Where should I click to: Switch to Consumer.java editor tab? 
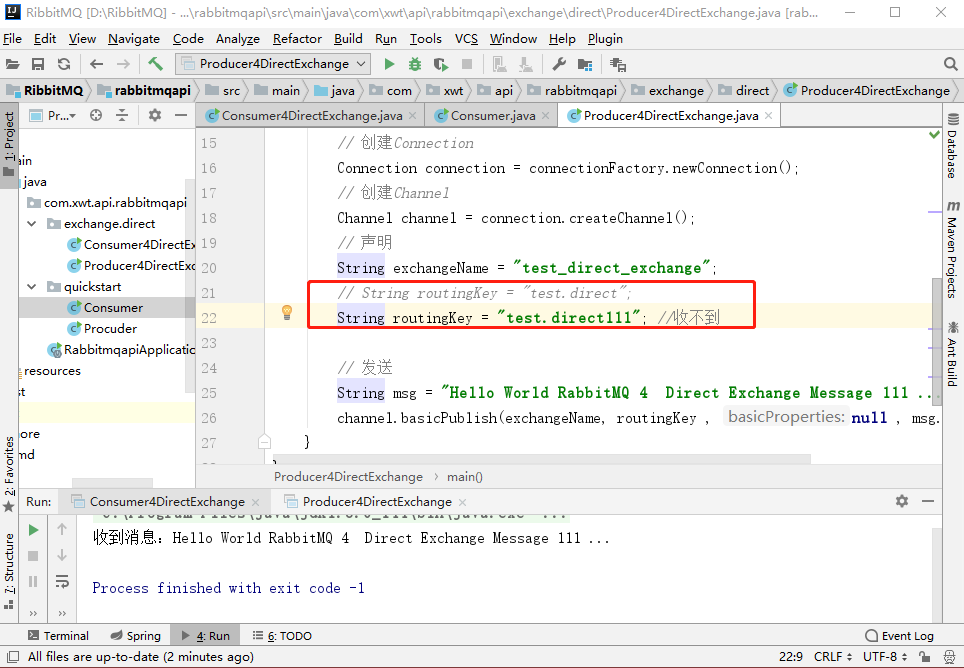coord(492,116)
